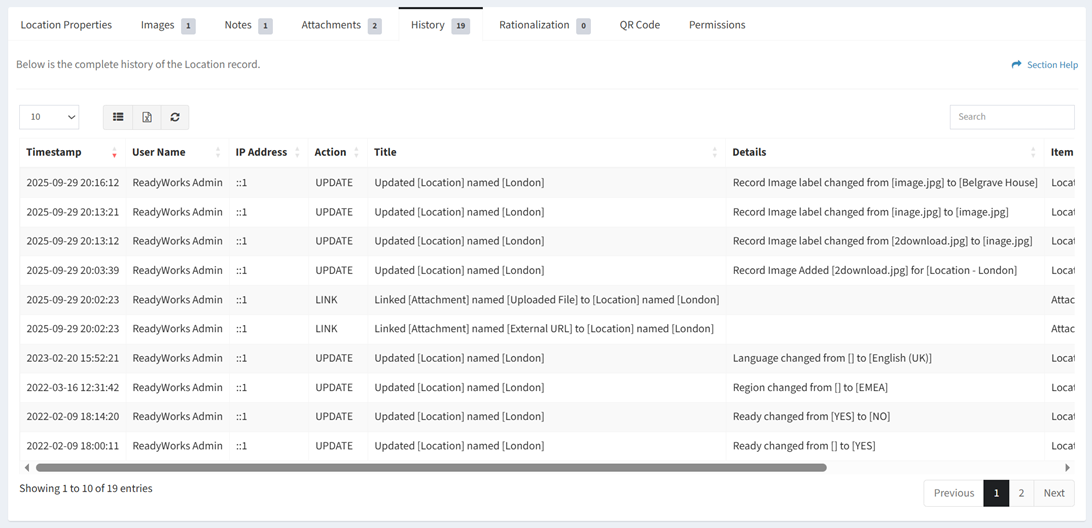Image resolution: width=1092 pixels, height=528 pixels.
Task: Click into the history Search field
Action: point(1011,117)
